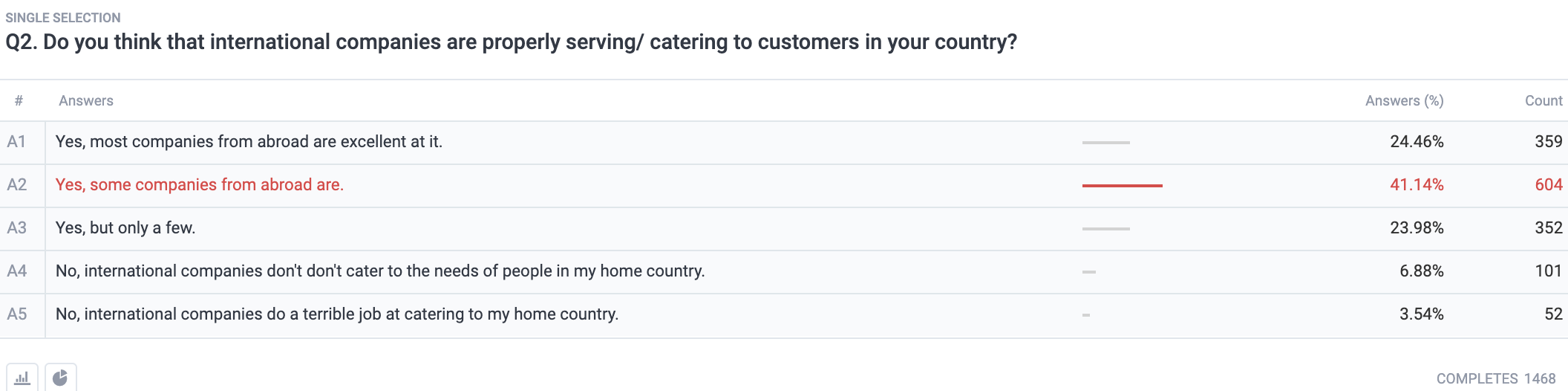This screenshot has width=1568, height=391.
Task: Click the COMPLETES 1468 label
Action: (1496, 378)
